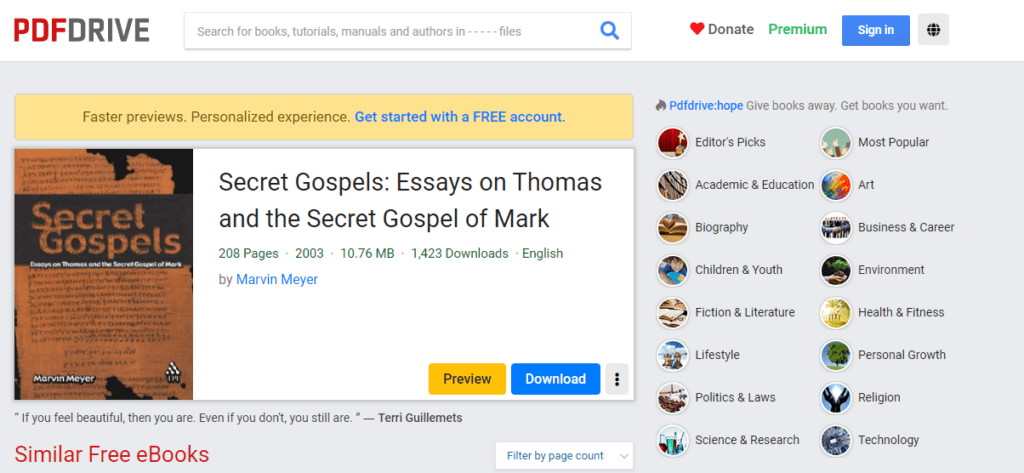Click the Science & Research category icon
The height and width of the screenshot is (473, 1024).
coord(673,440)
